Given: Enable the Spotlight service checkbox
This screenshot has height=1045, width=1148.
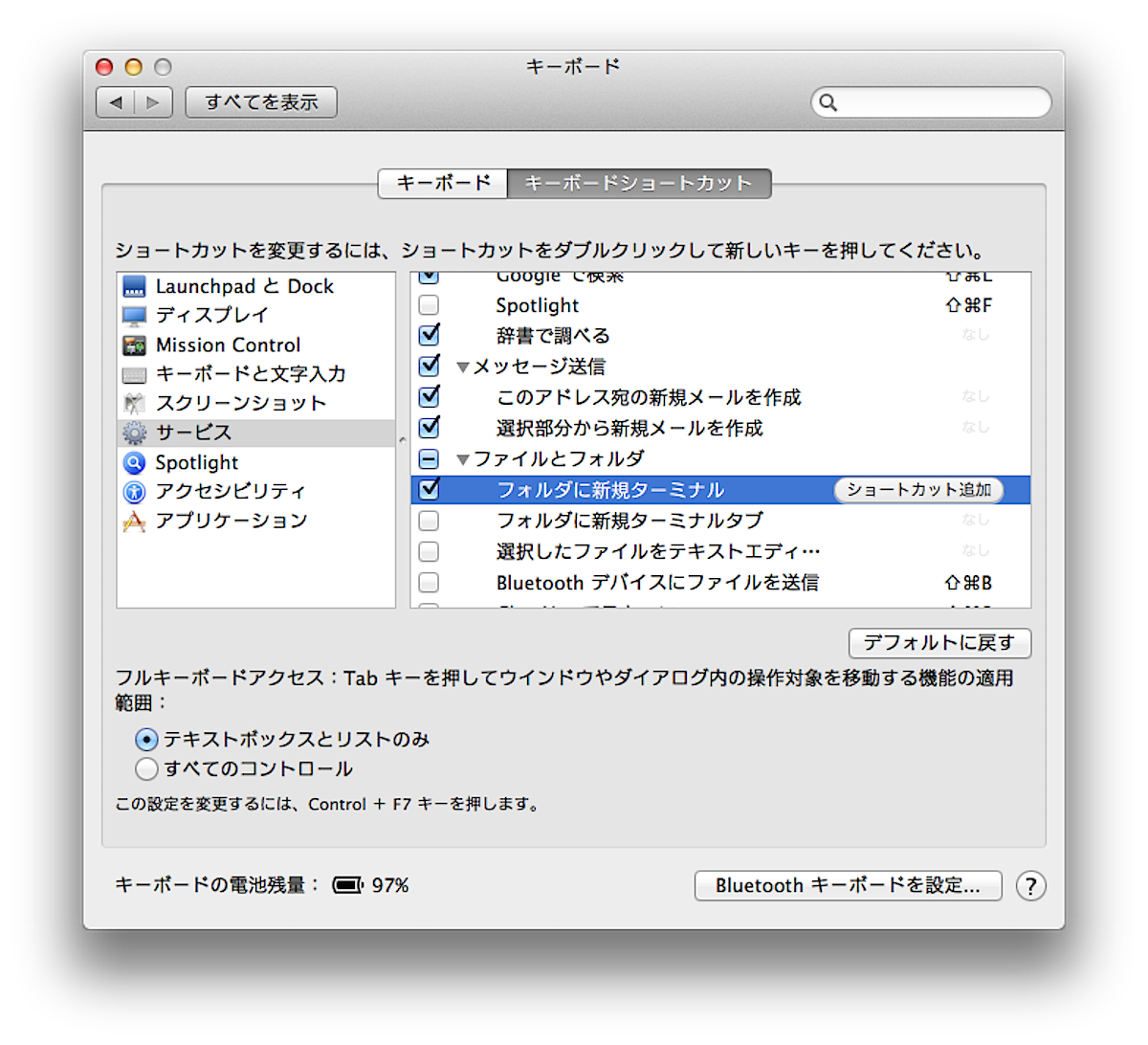Looking at the screenshot, I should [x=430, y=305].
